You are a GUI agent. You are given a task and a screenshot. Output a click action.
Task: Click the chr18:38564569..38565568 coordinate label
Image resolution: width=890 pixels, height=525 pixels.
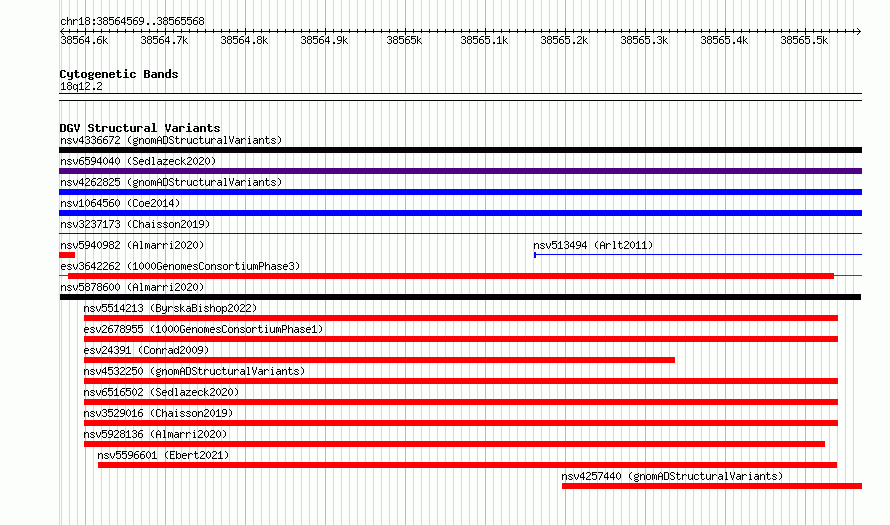[x=132, y=21]
